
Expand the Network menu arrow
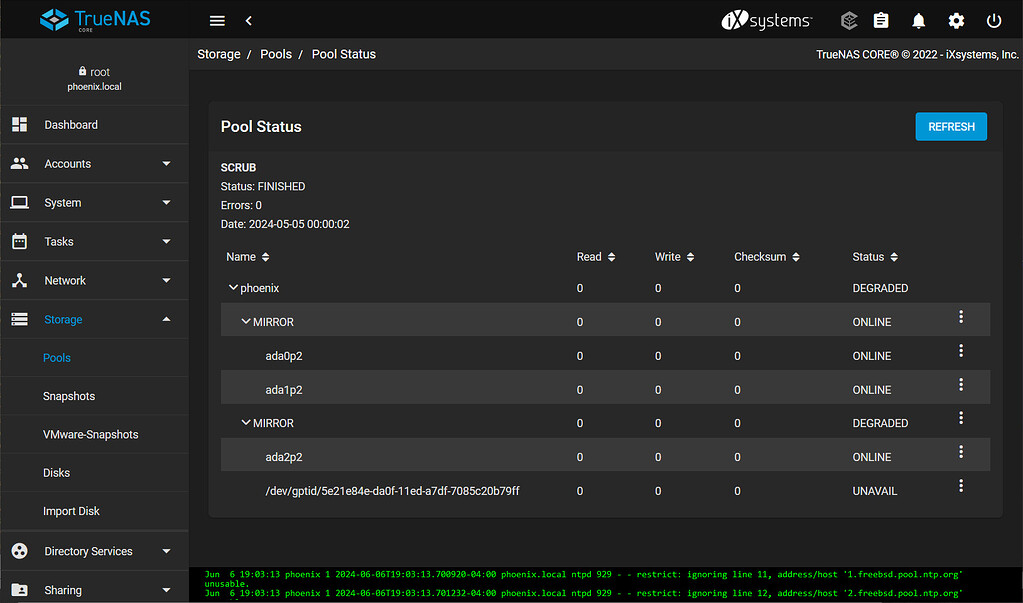(166, 281)
